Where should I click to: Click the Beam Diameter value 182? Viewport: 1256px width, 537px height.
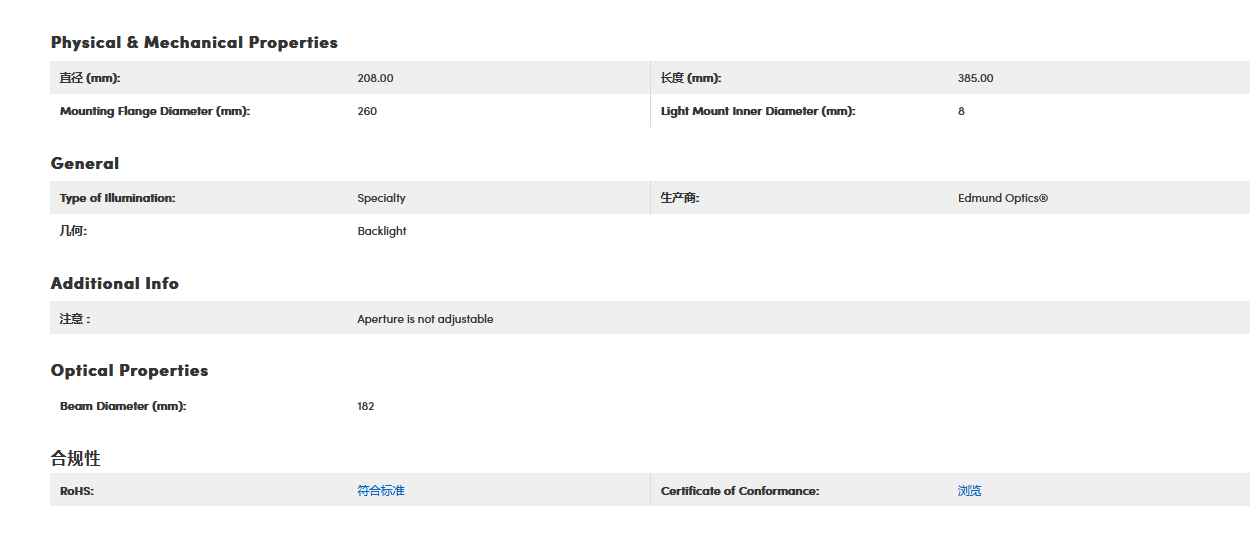366,406
